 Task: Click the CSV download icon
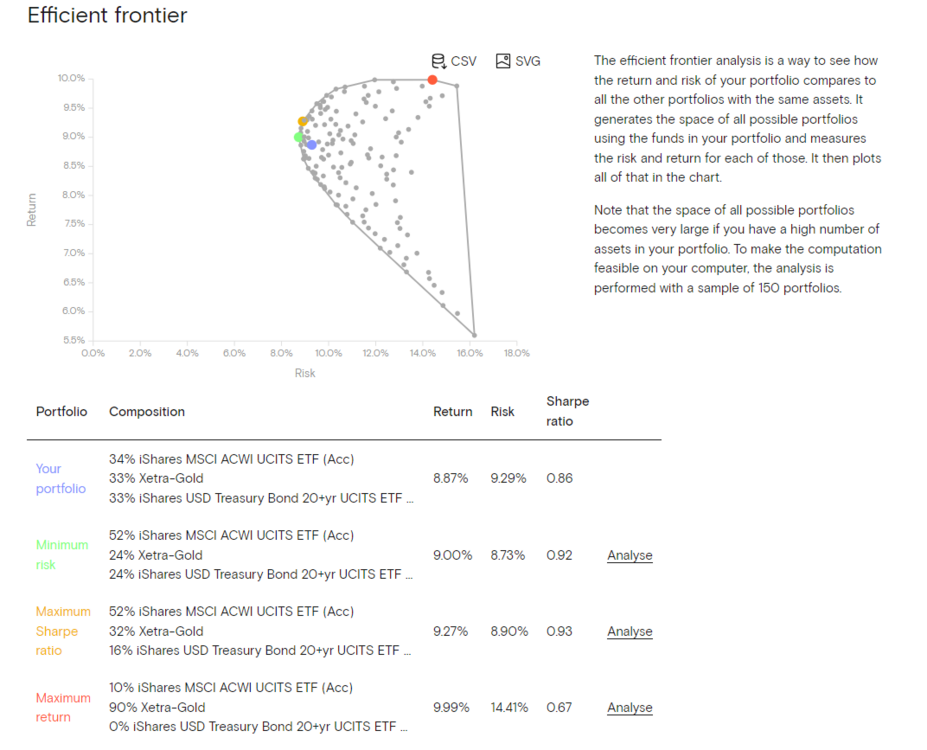click(438, 61)
